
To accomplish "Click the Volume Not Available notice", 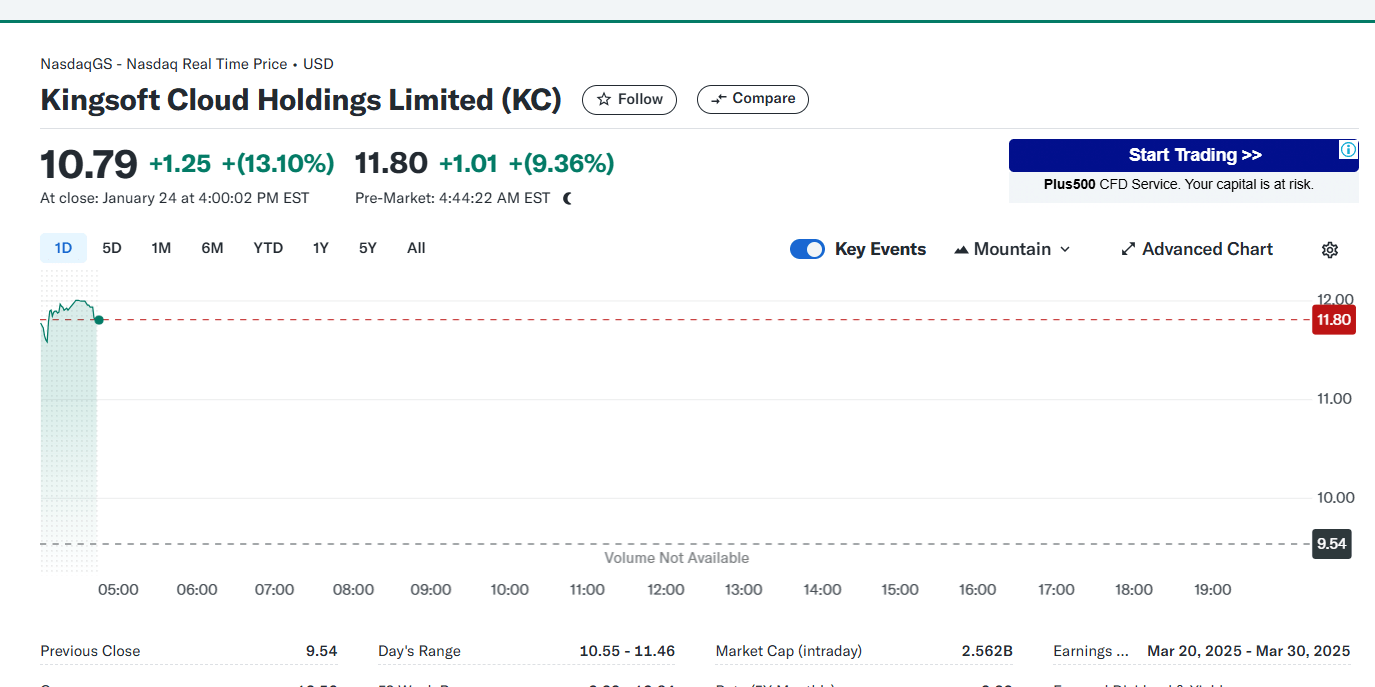I will point(676,558).
